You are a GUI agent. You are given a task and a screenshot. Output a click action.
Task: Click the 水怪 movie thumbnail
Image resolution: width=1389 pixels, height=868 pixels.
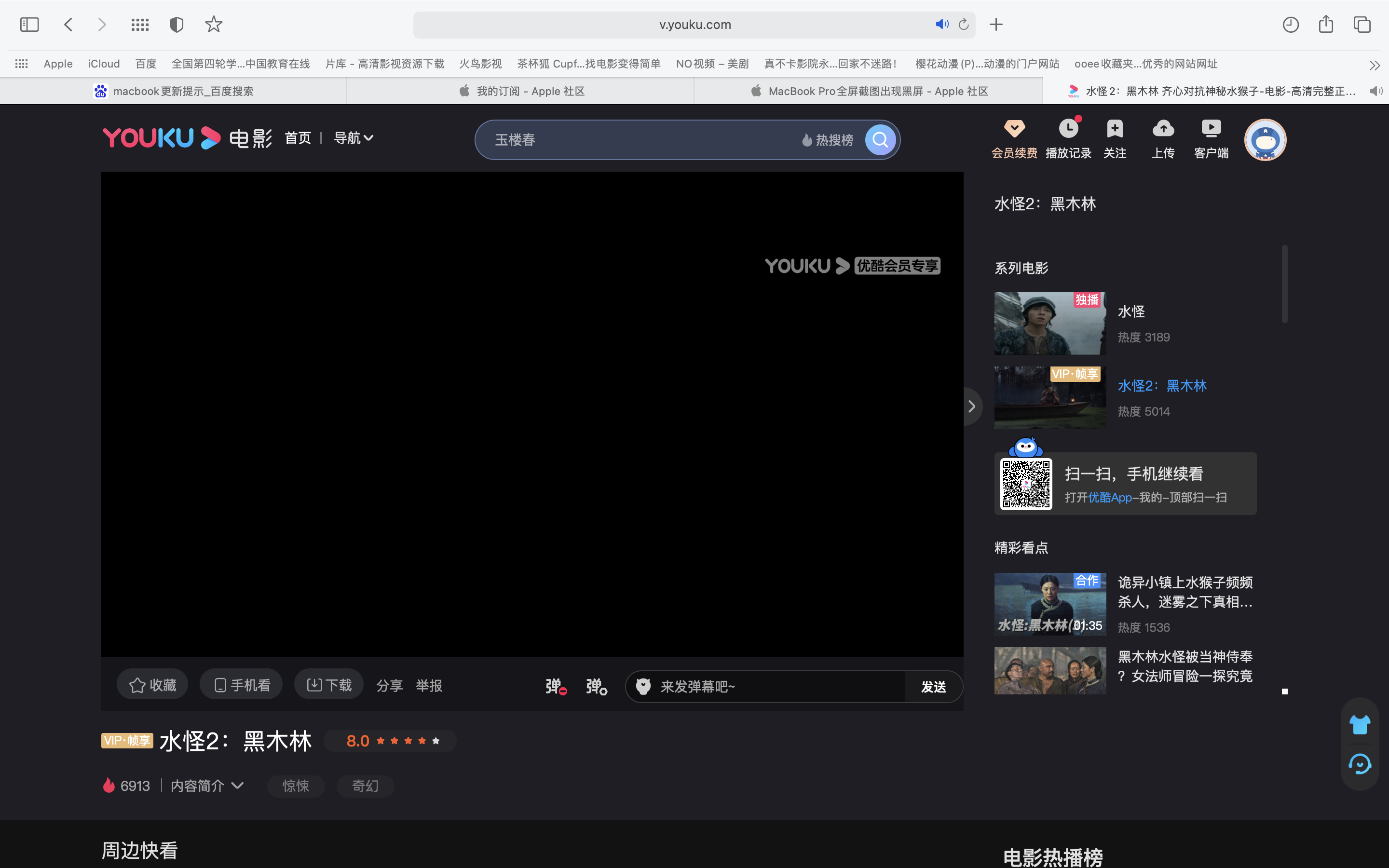click(1049, 323)
